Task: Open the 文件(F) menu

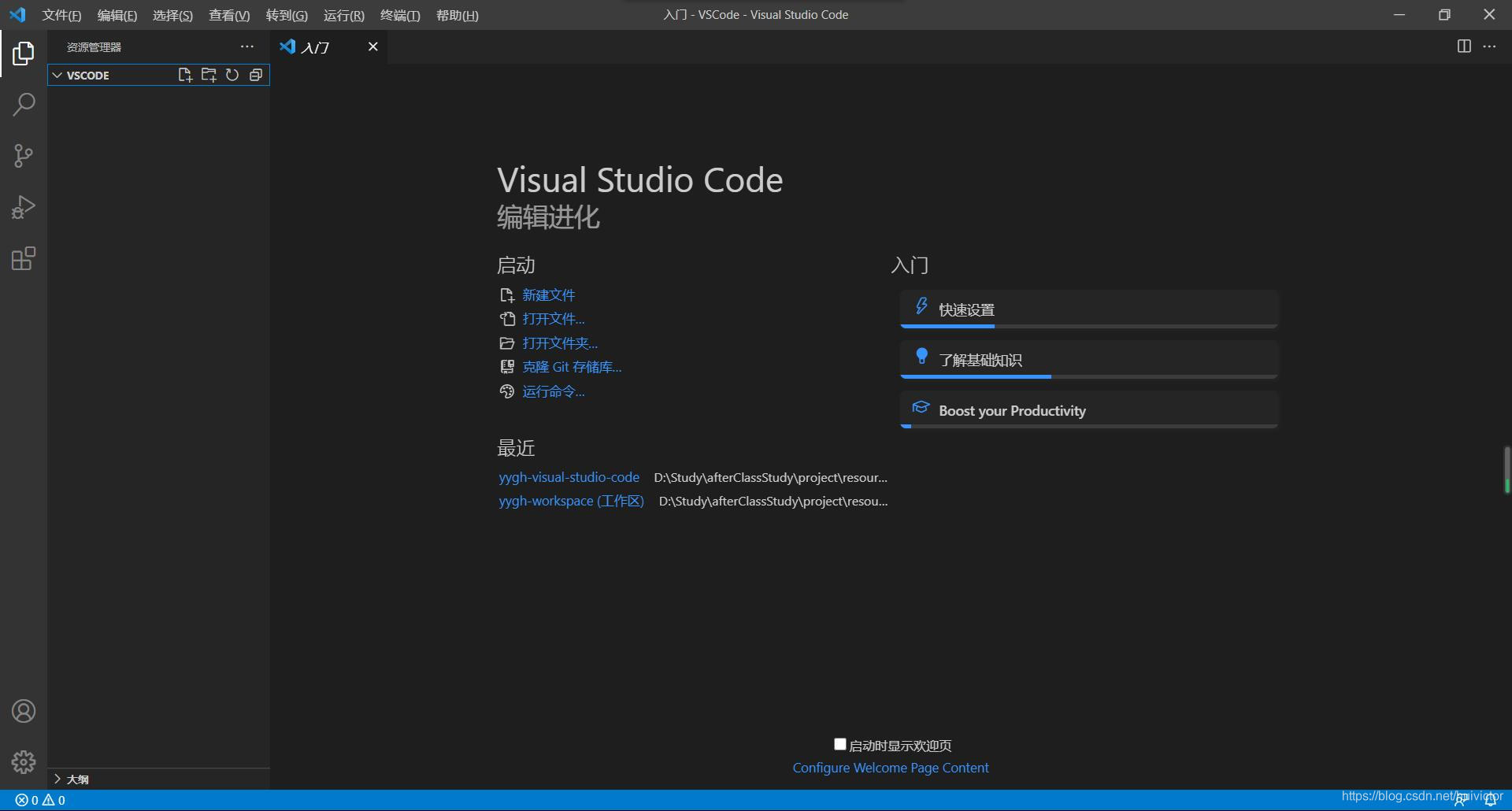Action: click(61, 15)
